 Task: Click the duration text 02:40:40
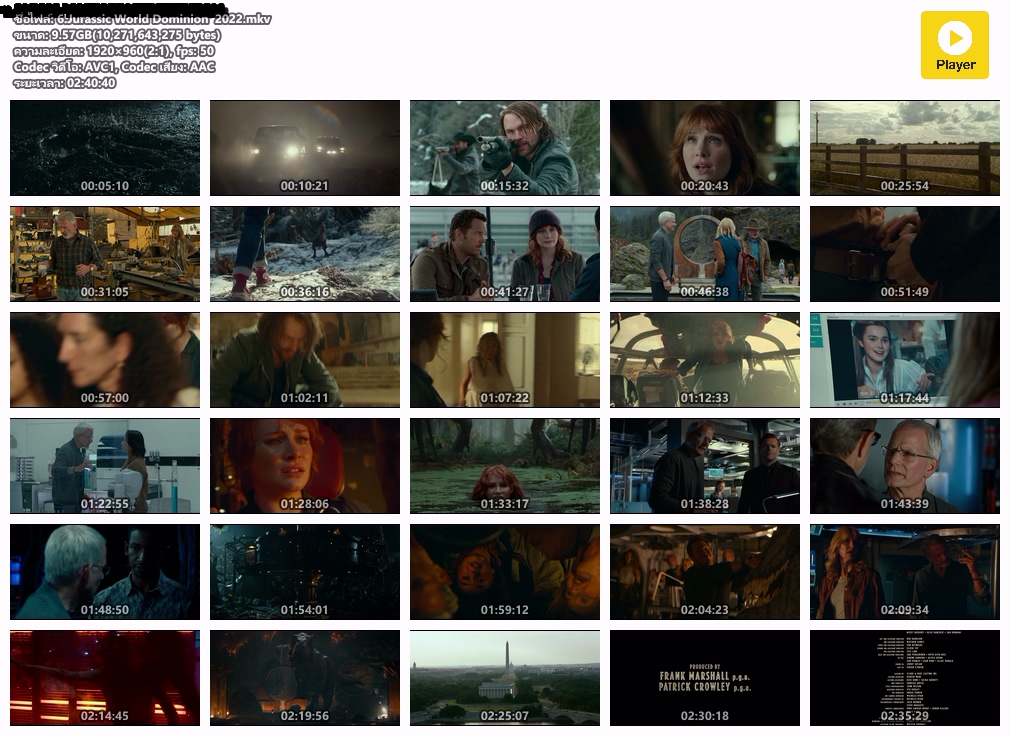point(91,83)
